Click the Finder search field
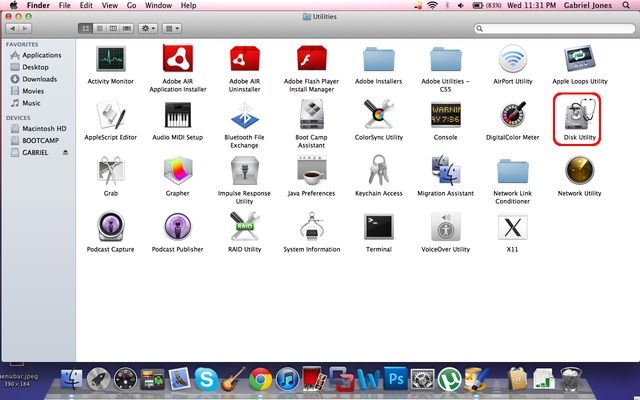640x400 pixels. pyautogui.click(x=554, y=29)
